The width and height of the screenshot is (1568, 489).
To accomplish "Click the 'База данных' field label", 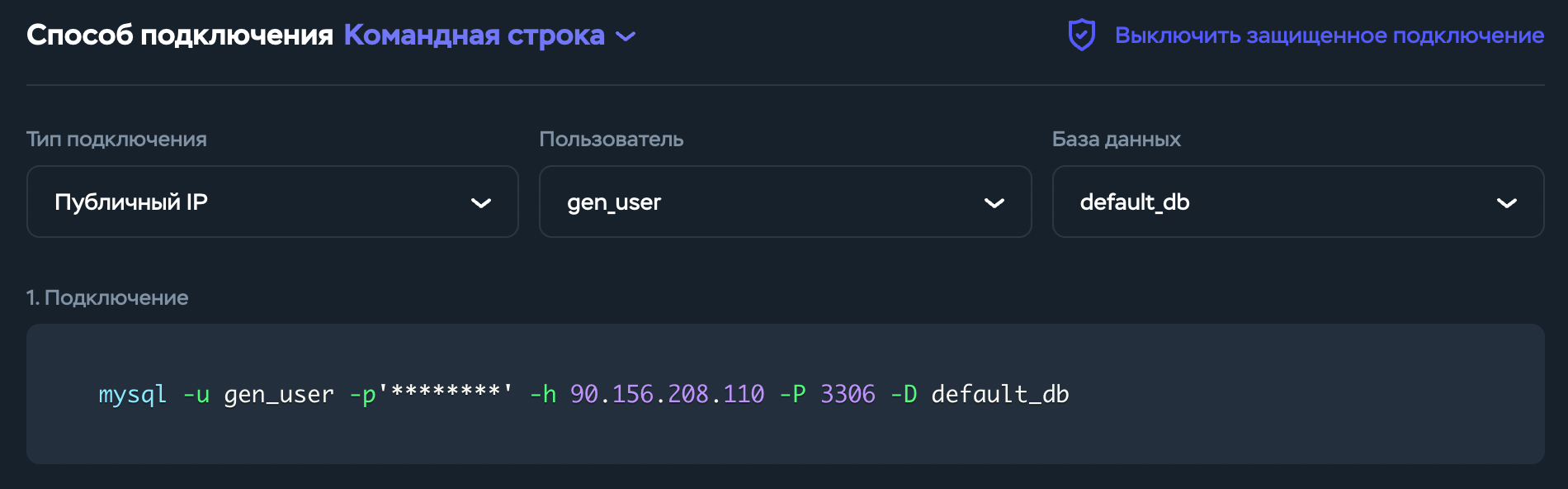I will (1116, 139).
